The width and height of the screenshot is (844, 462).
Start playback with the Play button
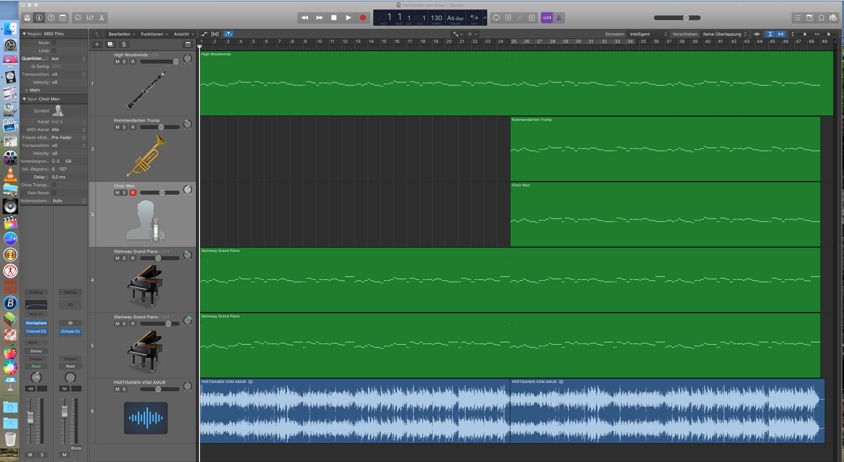348,18
